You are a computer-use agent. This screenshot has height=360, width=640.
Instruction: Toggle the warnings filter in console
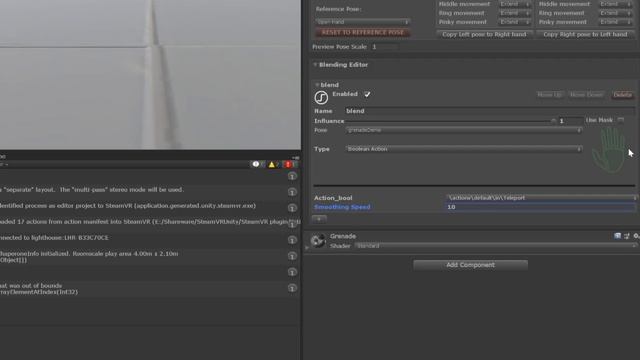pyautogui.click(x=273, y=164)
